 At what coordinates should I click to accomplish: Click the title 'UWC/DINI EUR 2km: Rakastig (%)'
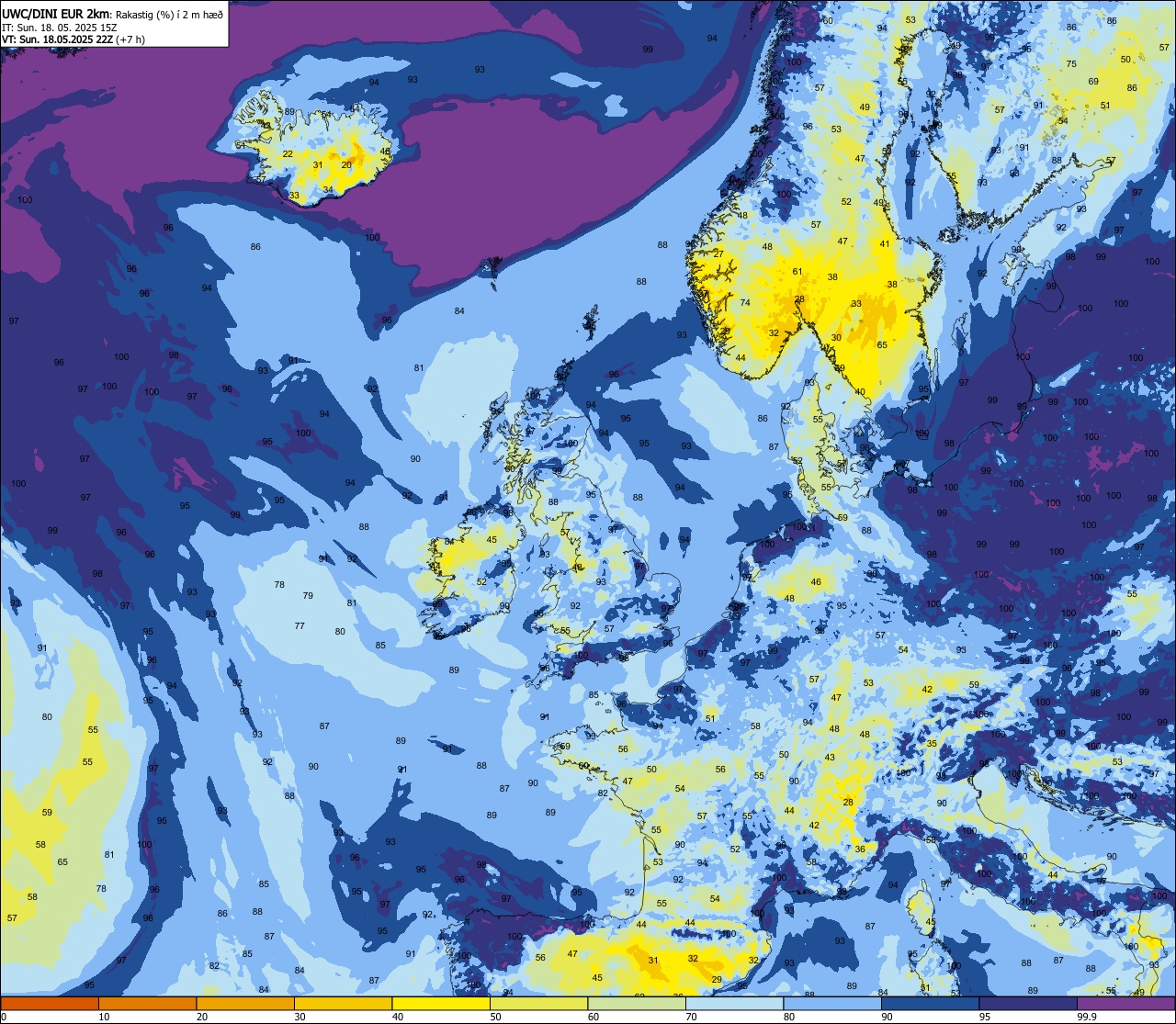point(86,14)
